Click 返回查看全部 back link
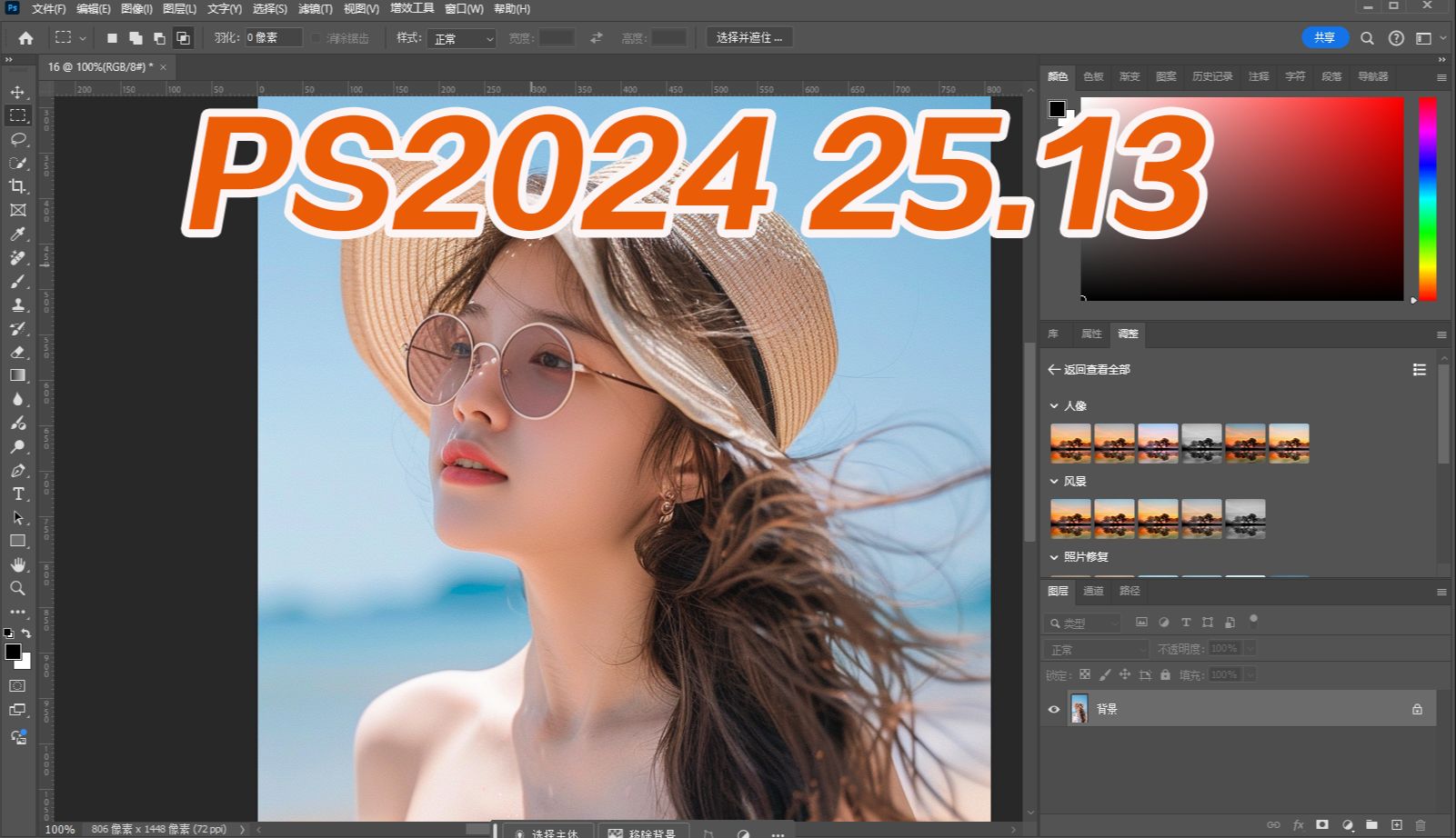 click(x=1089, y=370)
